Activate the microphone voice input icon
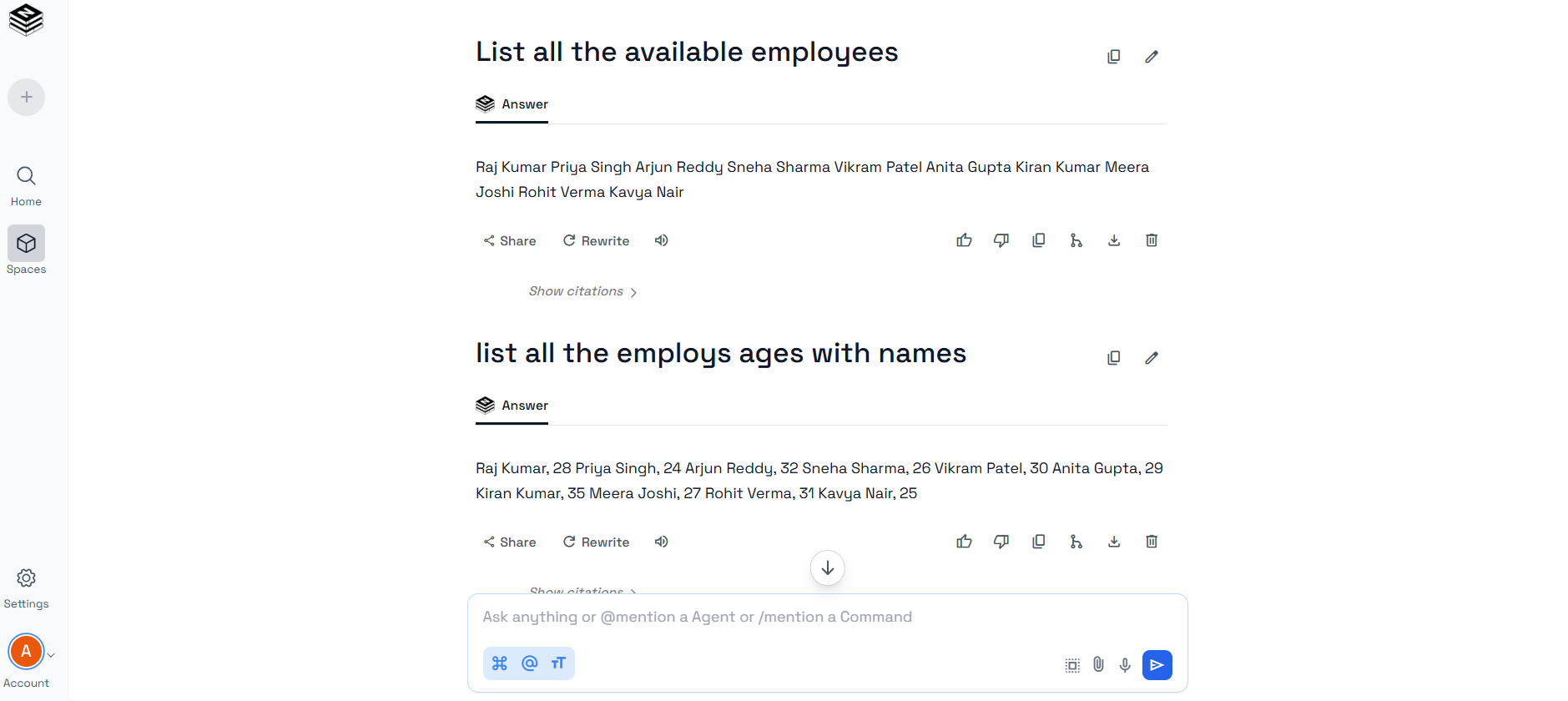Screen dimensions: 1568x701 coord(1125,665)
